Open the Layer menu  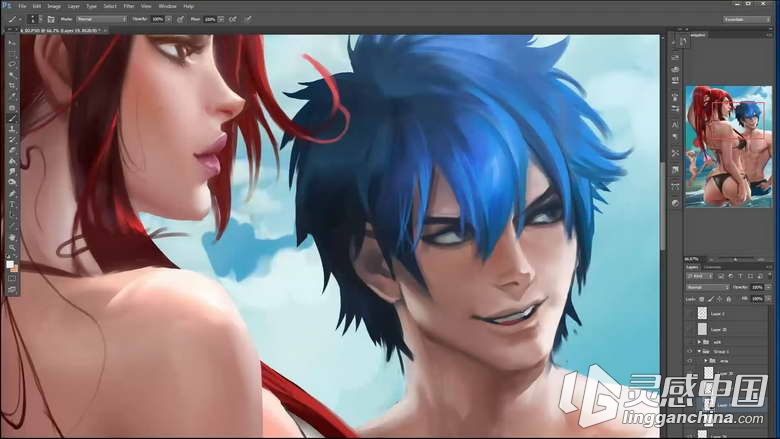click(74, 6)
